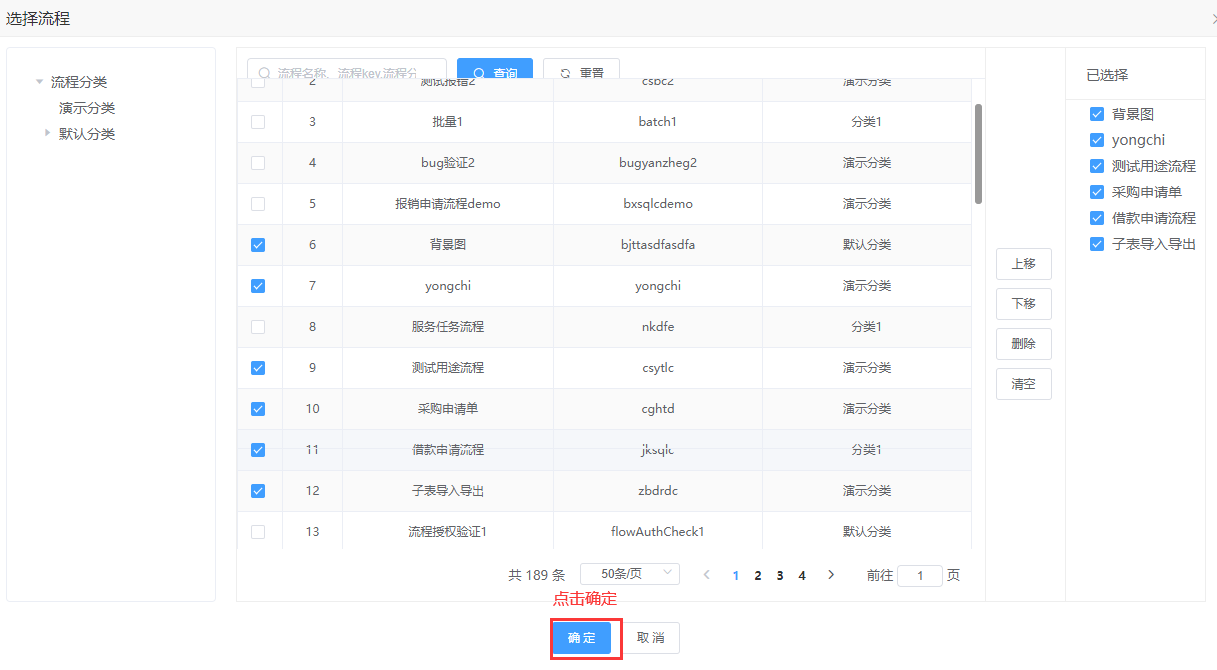Click the bugyanzheg2 key cell
1217x670 pixels.
click(x=658, y=163)
